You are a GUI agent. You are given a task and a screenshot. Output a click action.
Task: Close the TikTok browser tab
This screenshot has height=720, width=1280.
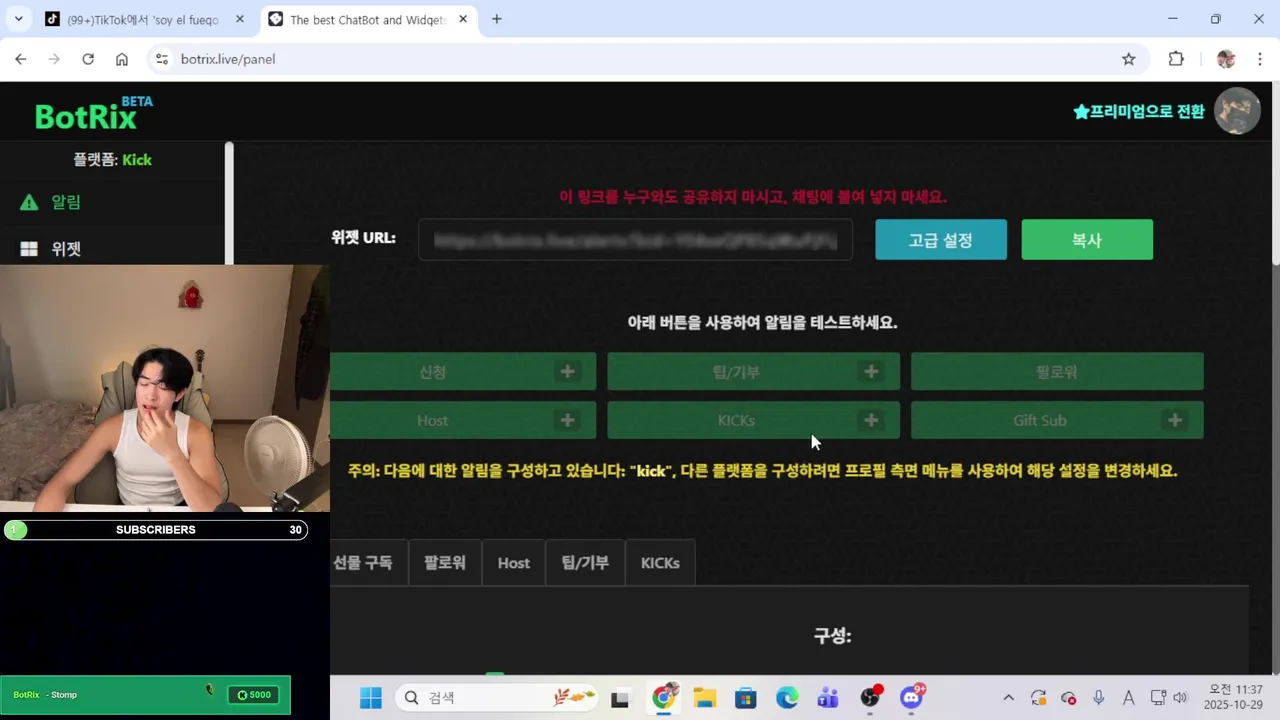pyautogui.click(x=240, y=20)
